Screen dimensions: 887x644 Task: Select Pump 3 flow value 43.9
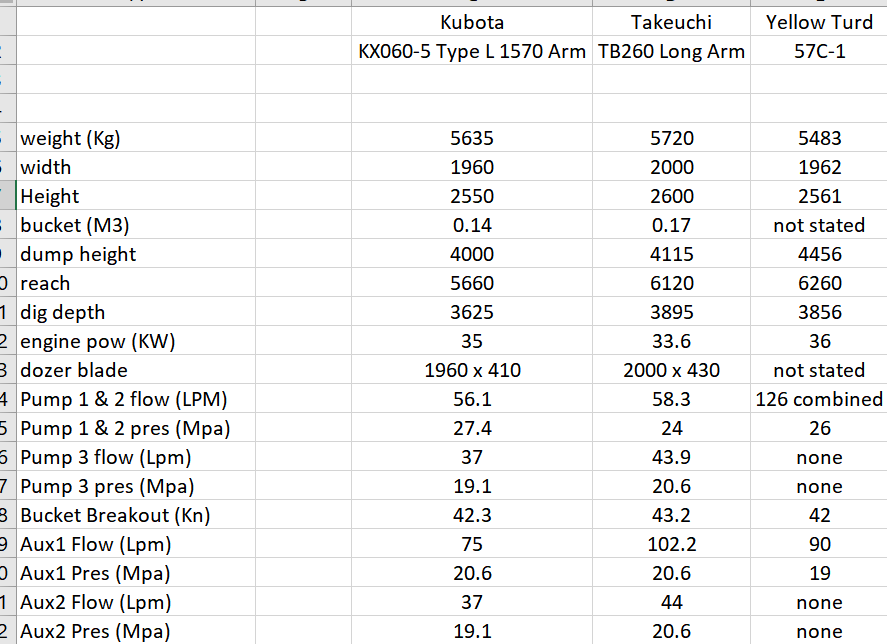671,457
